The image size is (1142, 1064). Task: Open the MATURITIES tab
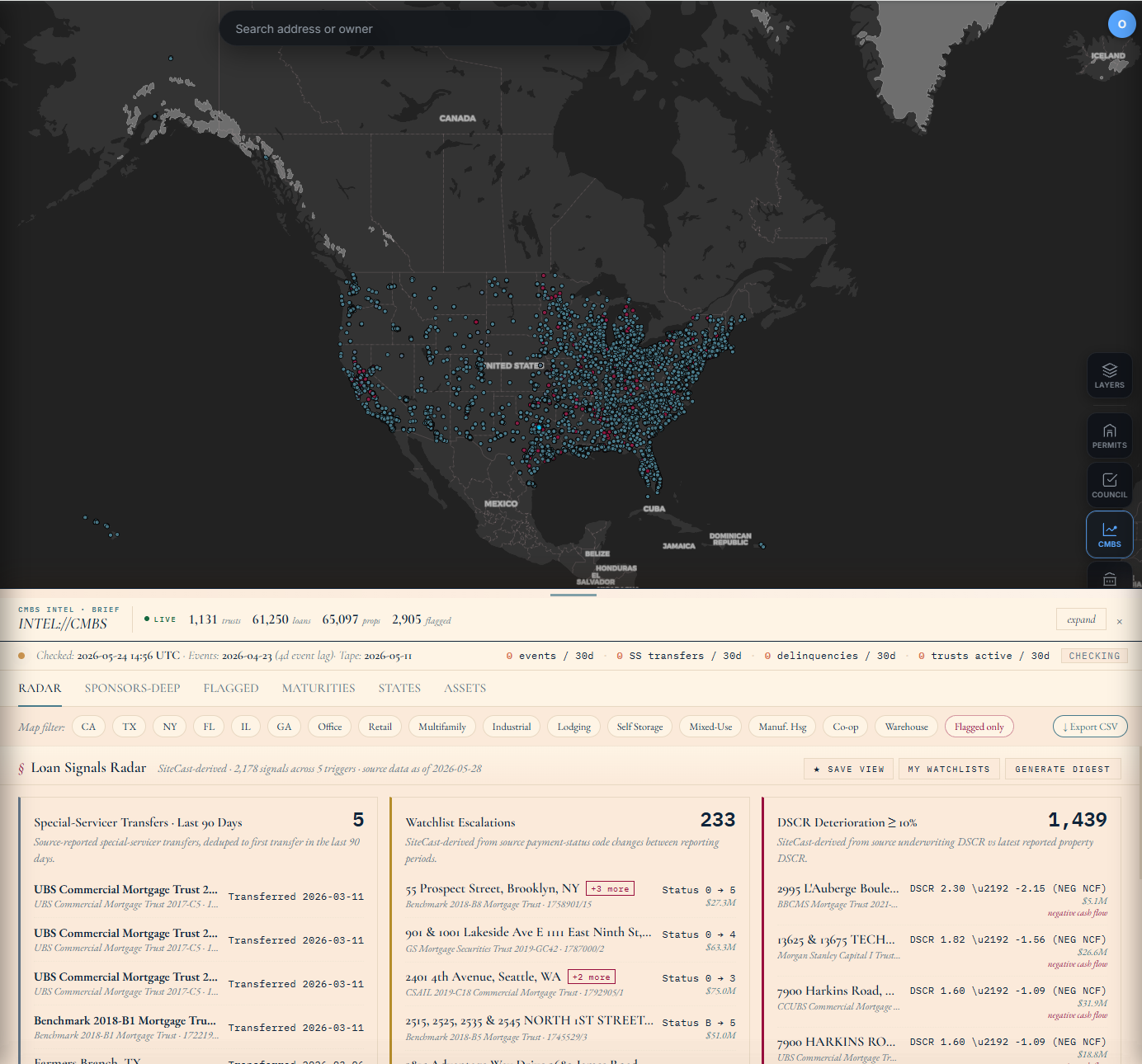tap(319, 688)
